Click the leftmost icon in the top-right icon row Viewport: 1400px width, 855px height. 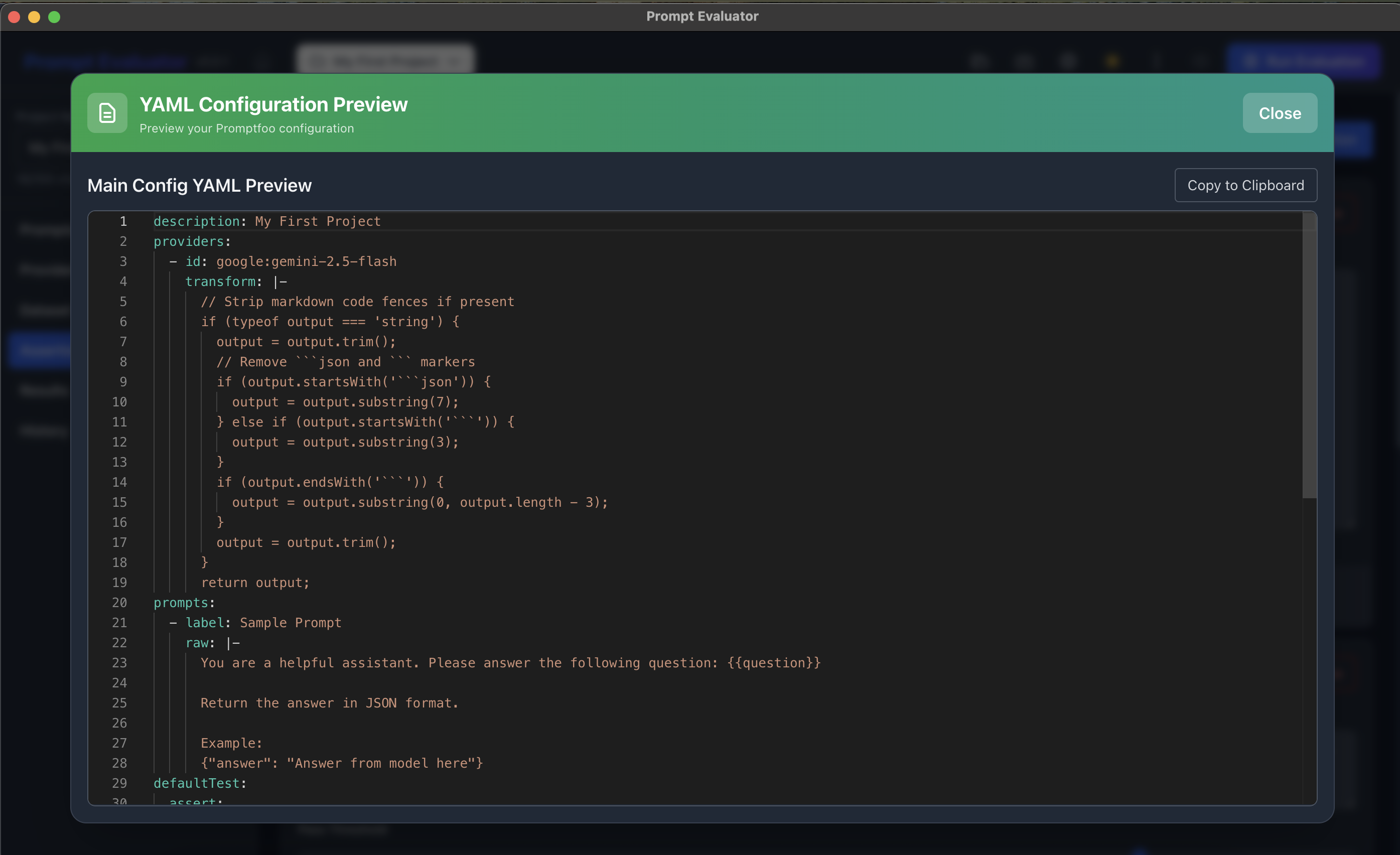[979, 61]
